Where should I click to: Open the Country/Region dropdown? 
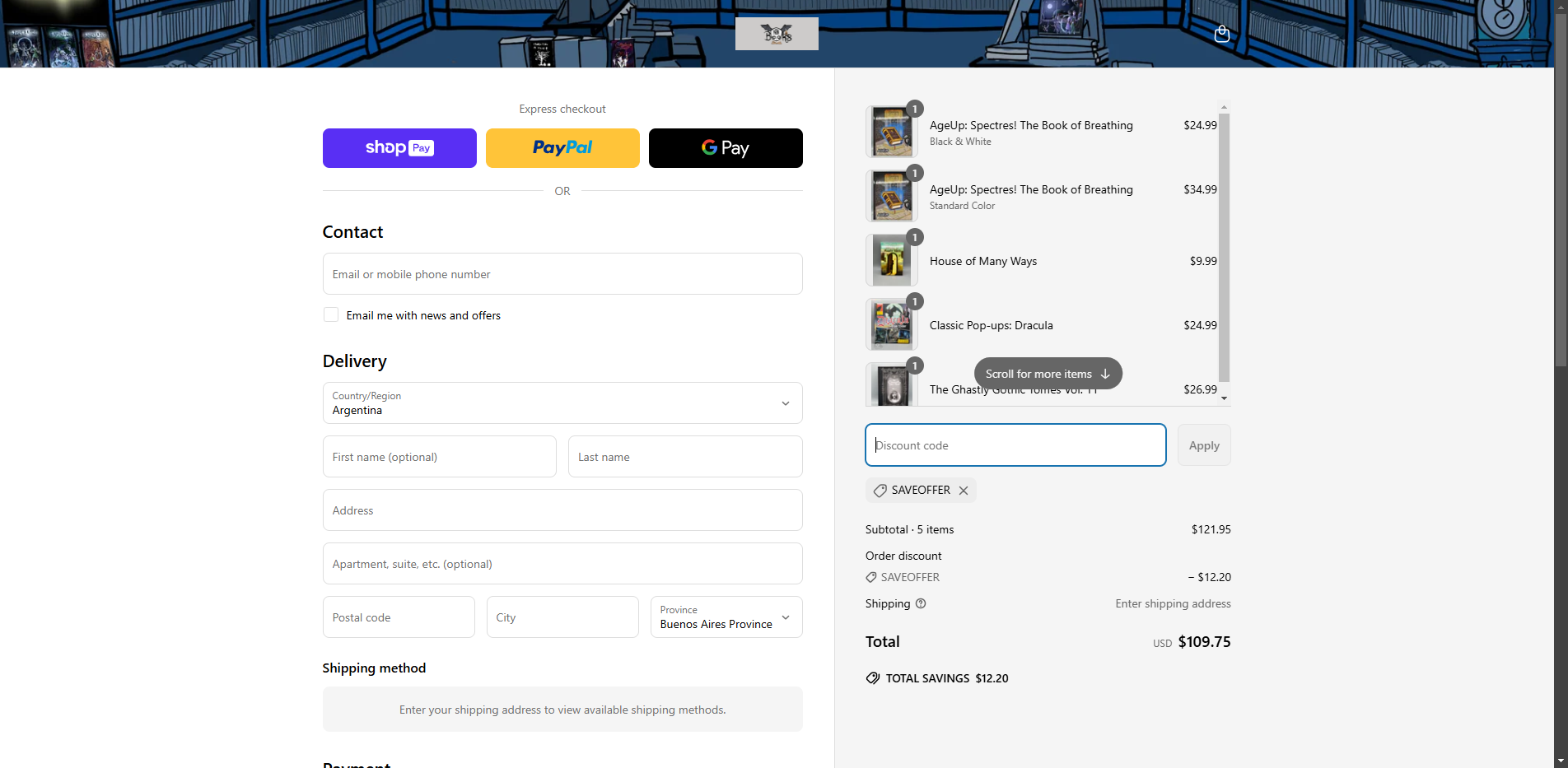coord(562,403)
